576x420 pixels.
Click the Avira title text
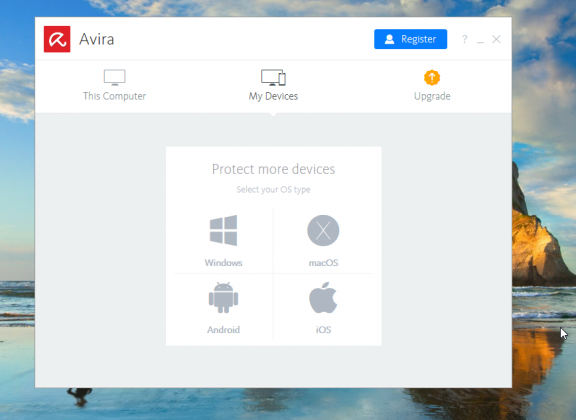[x=97, y=39]
